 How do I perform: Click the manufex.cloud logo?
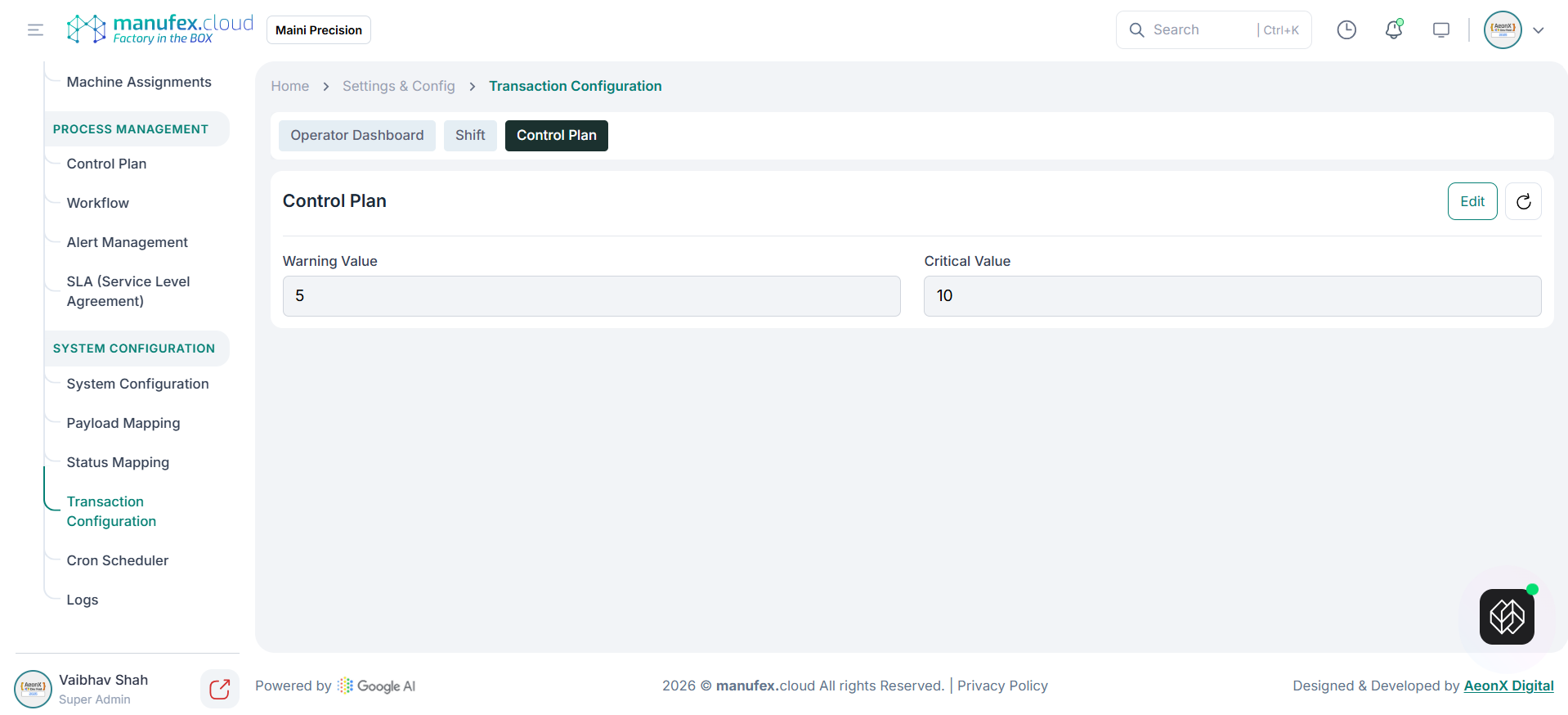(x=160, y=29)
